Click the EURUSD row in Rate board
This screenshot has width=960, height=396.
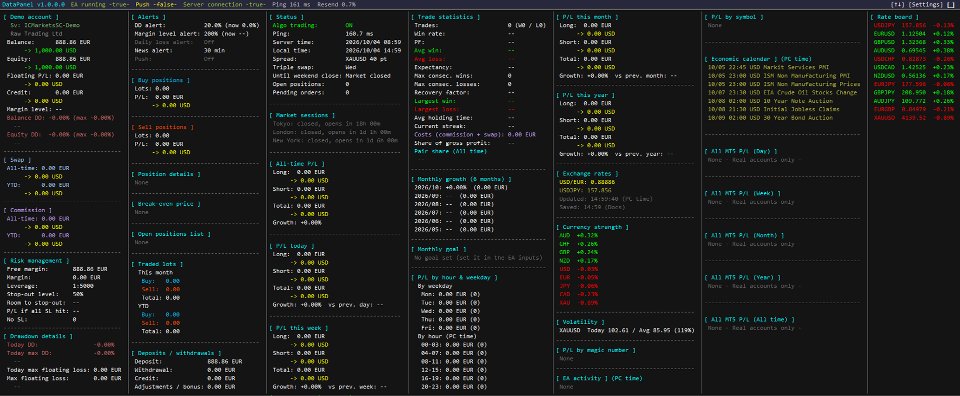pyautogui.click(x=915, y=34)
